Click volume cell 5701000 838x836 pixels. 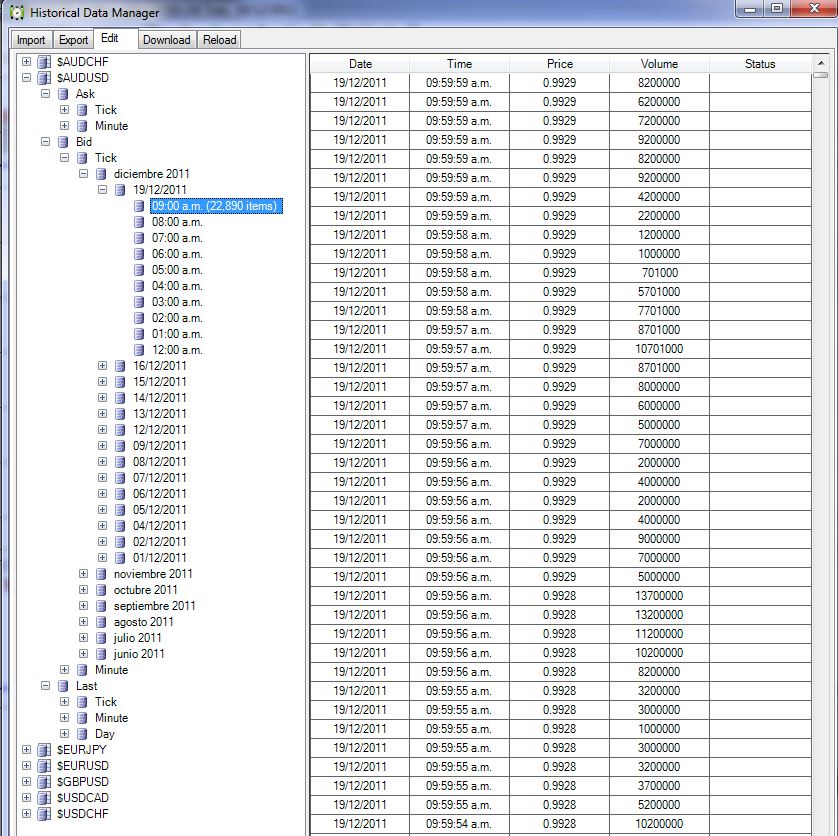point(659,292)
